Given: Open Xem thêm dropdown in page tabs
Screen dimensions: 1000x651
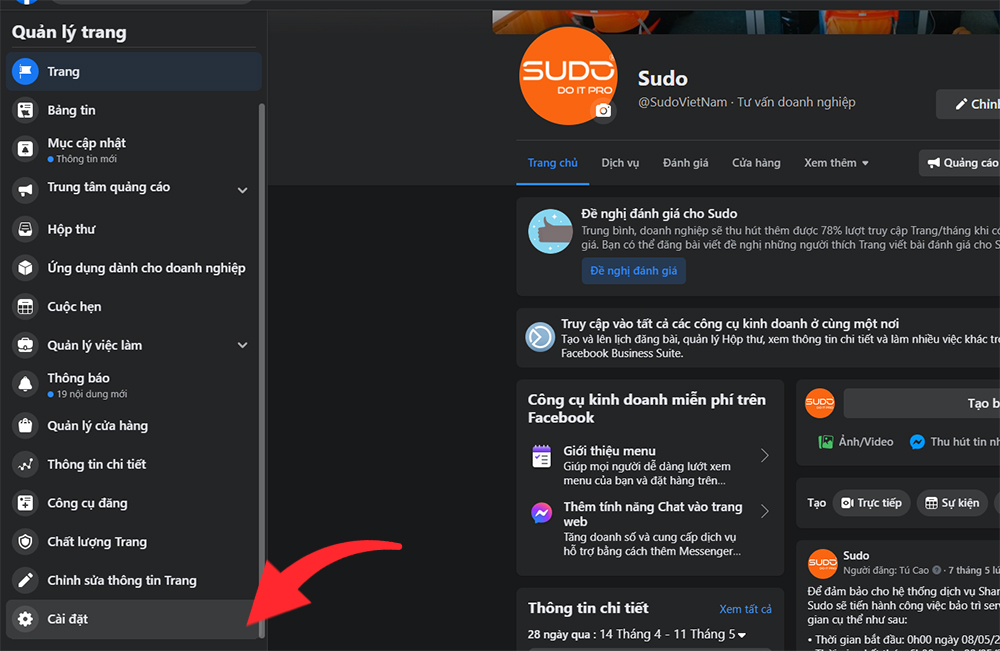Looking at the screenshot, I should tap(836, 163).
